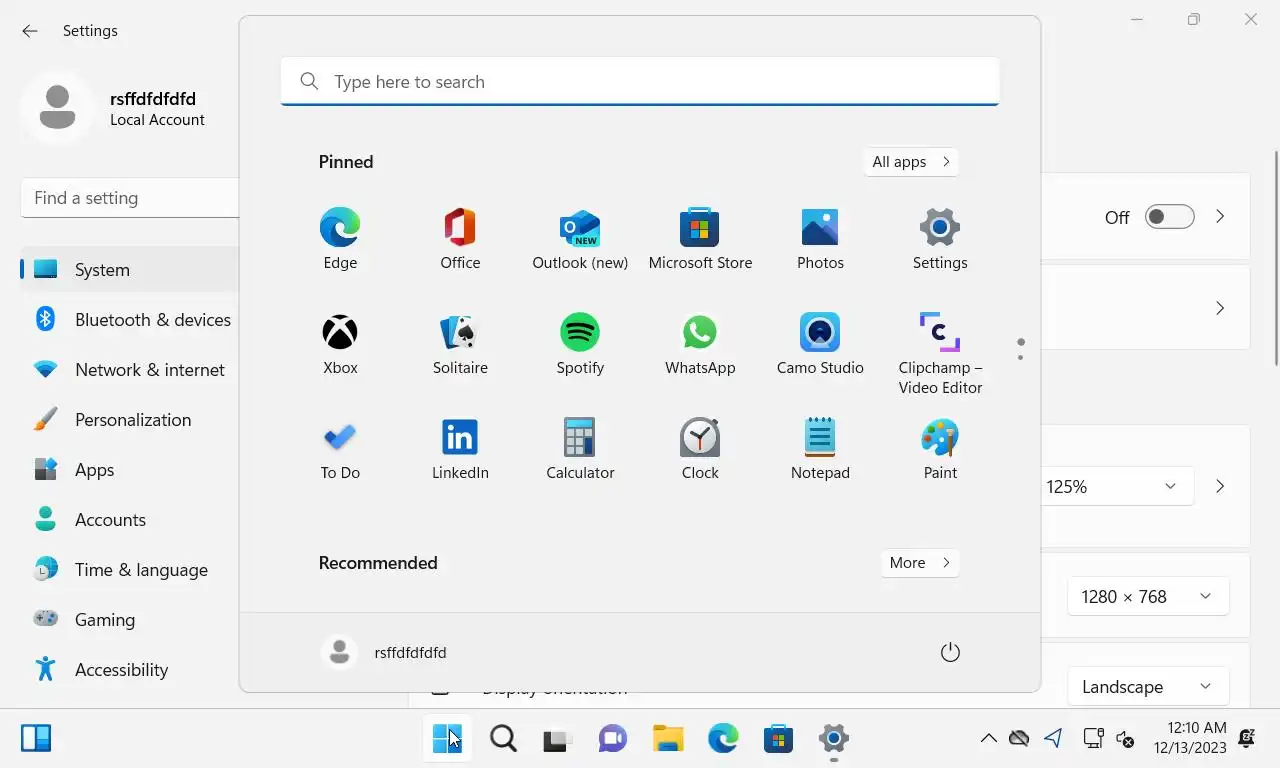
Task: Open Network & internet settings
Action: point(130,370)
